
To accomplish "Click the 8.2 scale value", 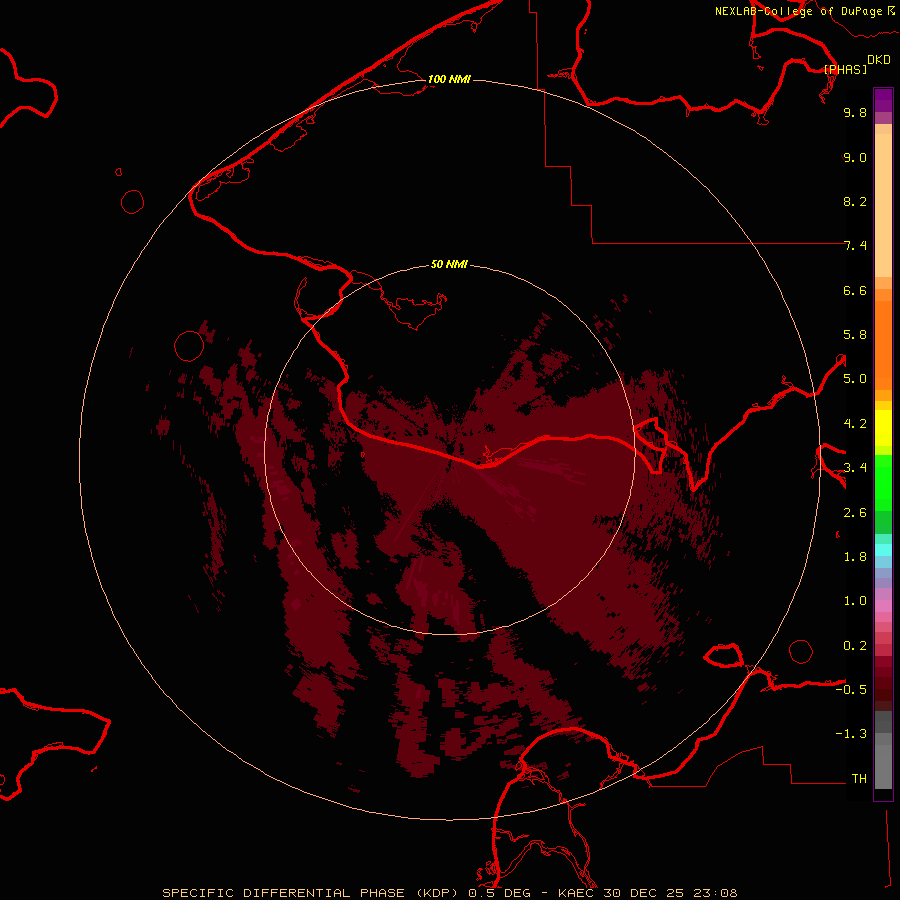I will coord(855,201).
